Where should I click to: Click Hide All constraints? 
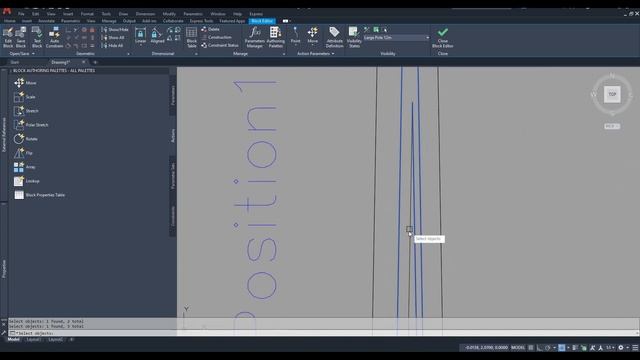[x=113, y=46]
